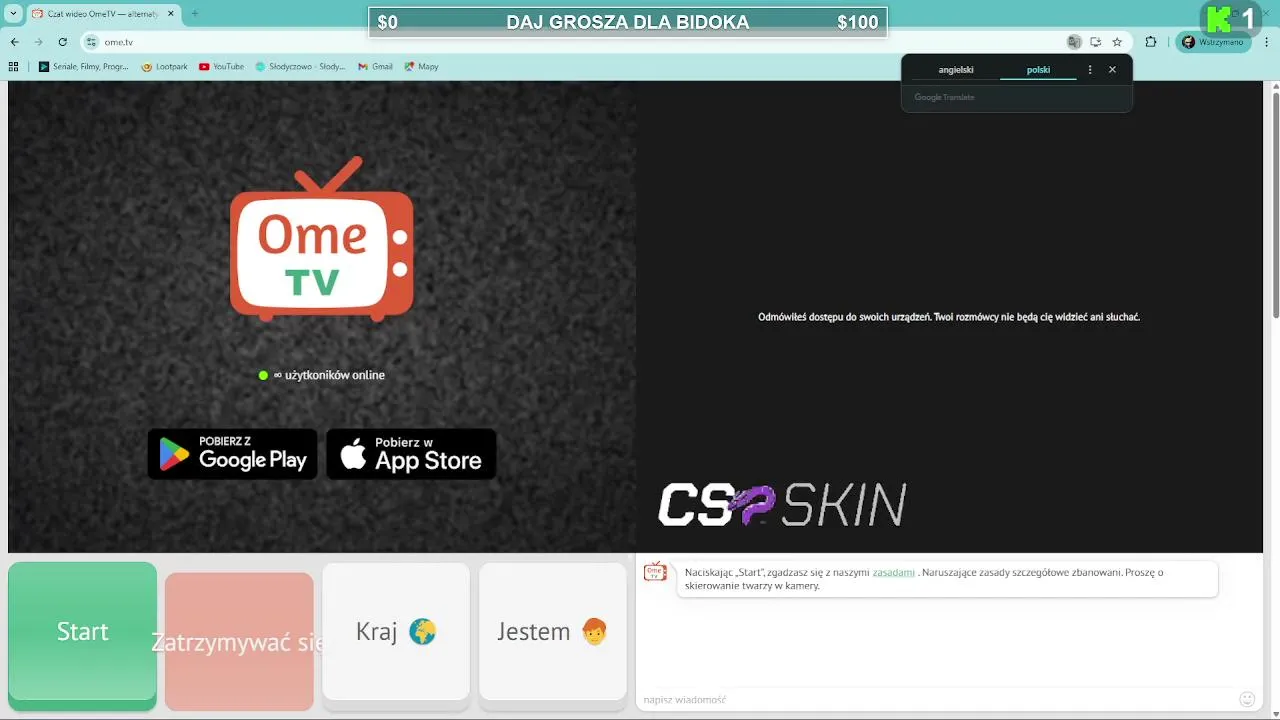The width and height of the screenshot is (1280, 720).
Task: Click the Google Translate label in popup
Action: pyautogui.click(x=944, y=97)
